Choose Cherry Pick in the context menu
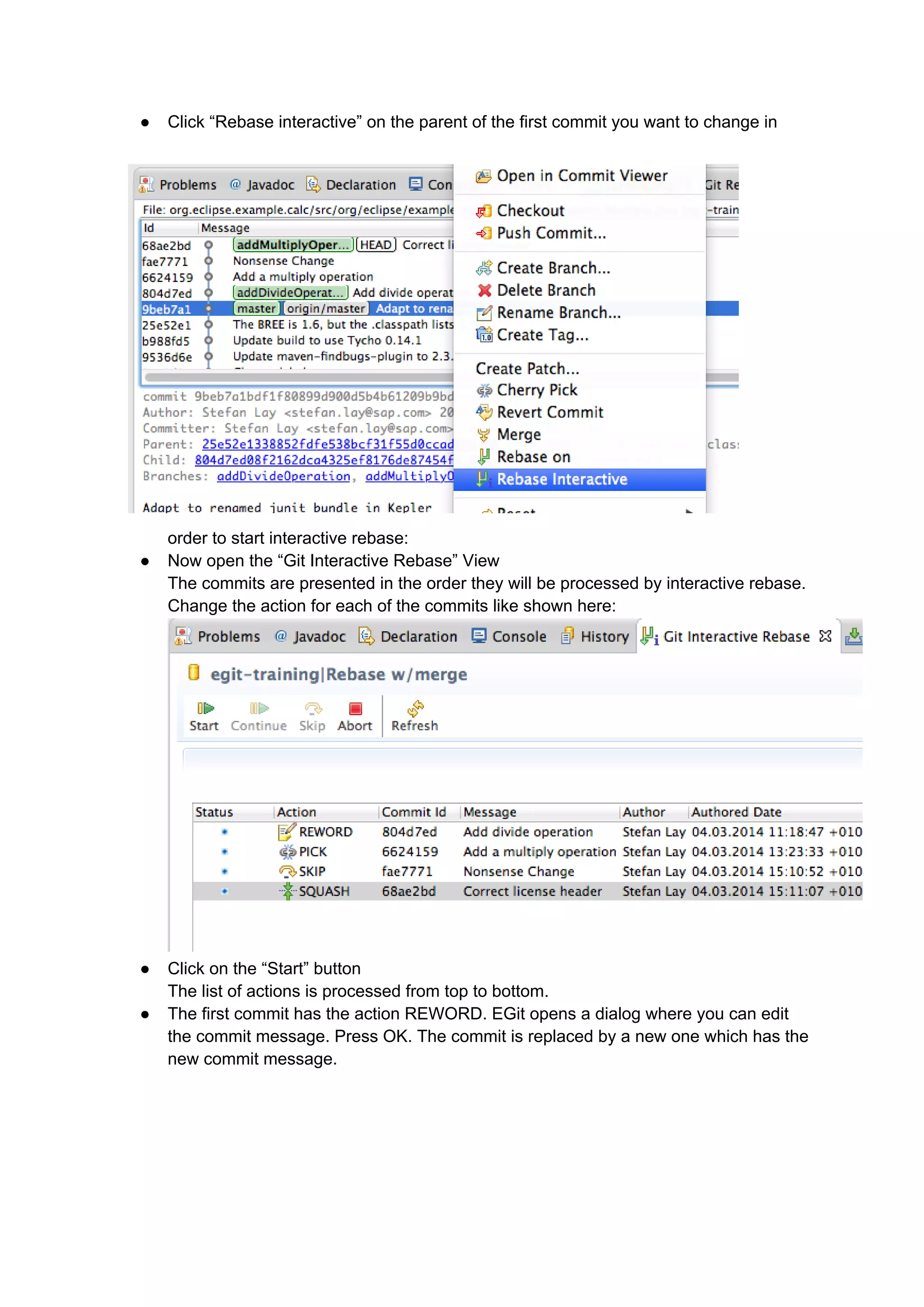The width and height of the screenshot is (924, 1307). (536, 390)
